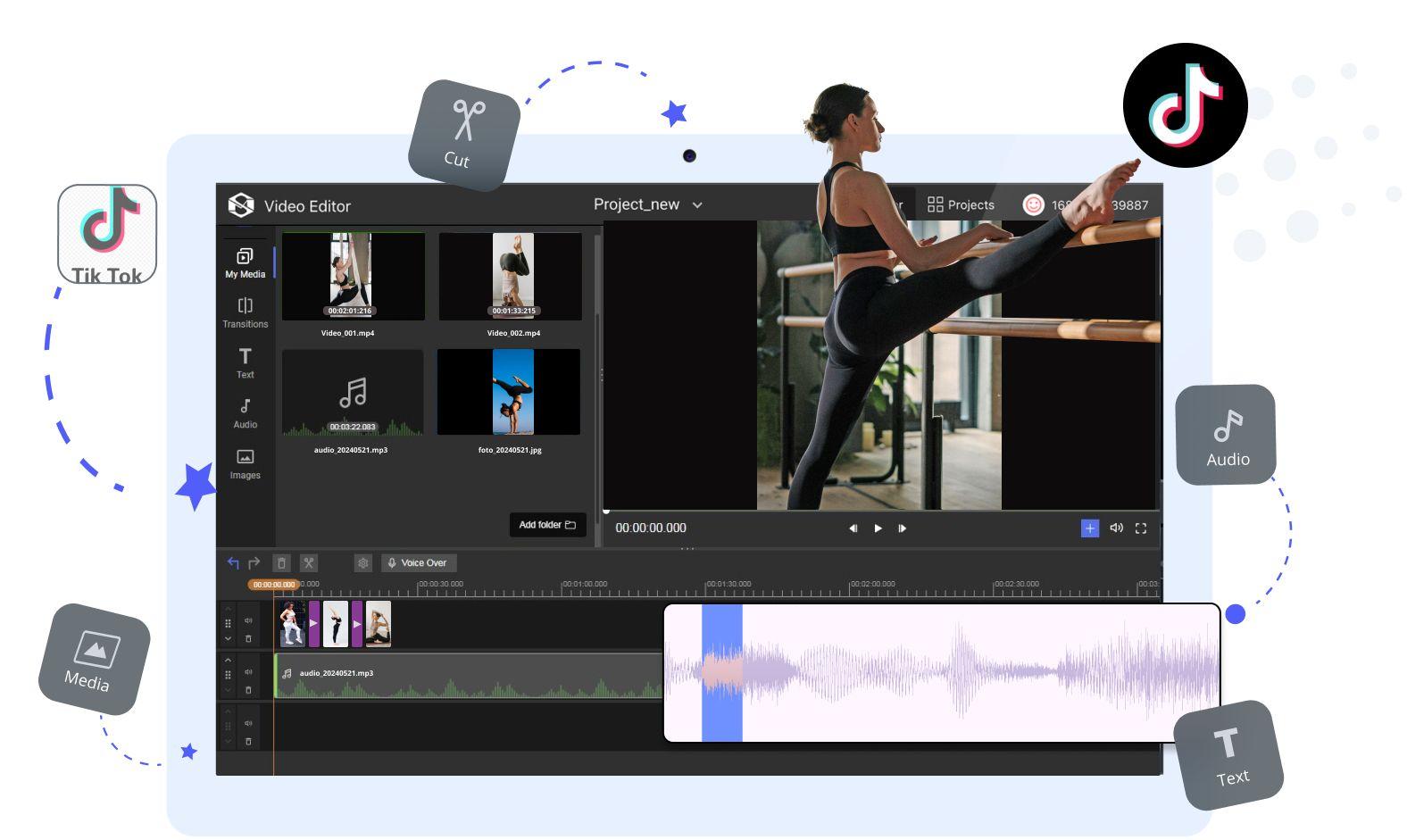Move the video track down with chevron
The width and height of the screenshot is (1407, 840).
228,638
